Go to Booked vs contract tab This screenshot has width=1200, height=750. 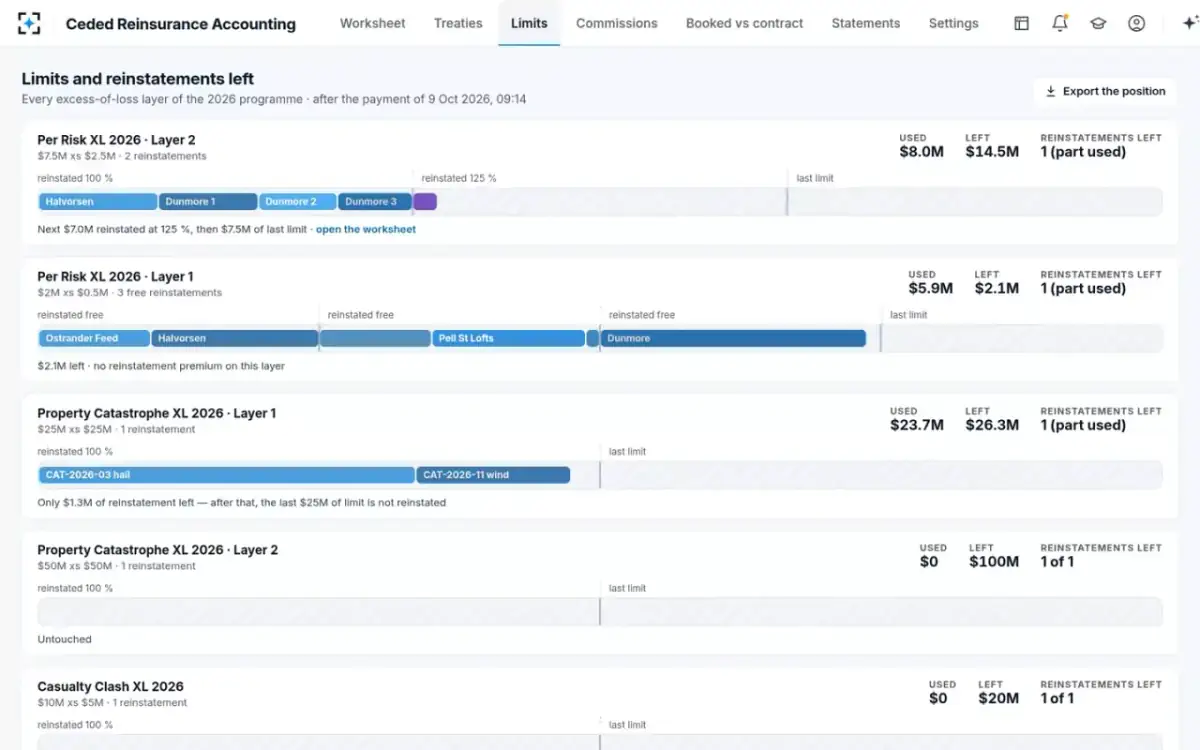(x=744, y=23)
